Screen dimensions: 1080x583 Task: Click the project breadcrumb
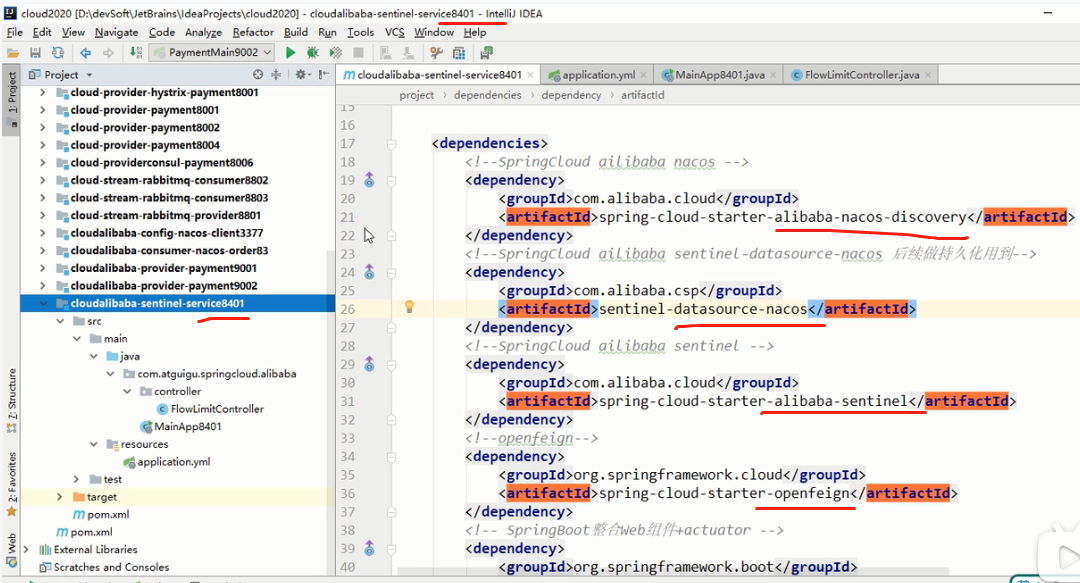click(x=417, y=95)
